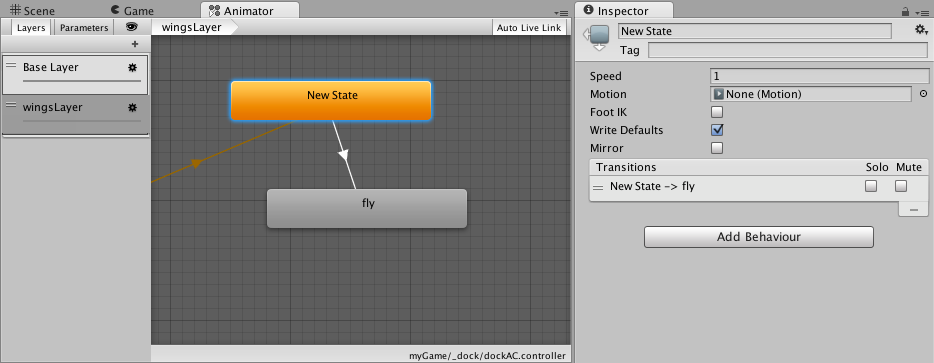Open wingsLayer settings gear

point(132,107)
